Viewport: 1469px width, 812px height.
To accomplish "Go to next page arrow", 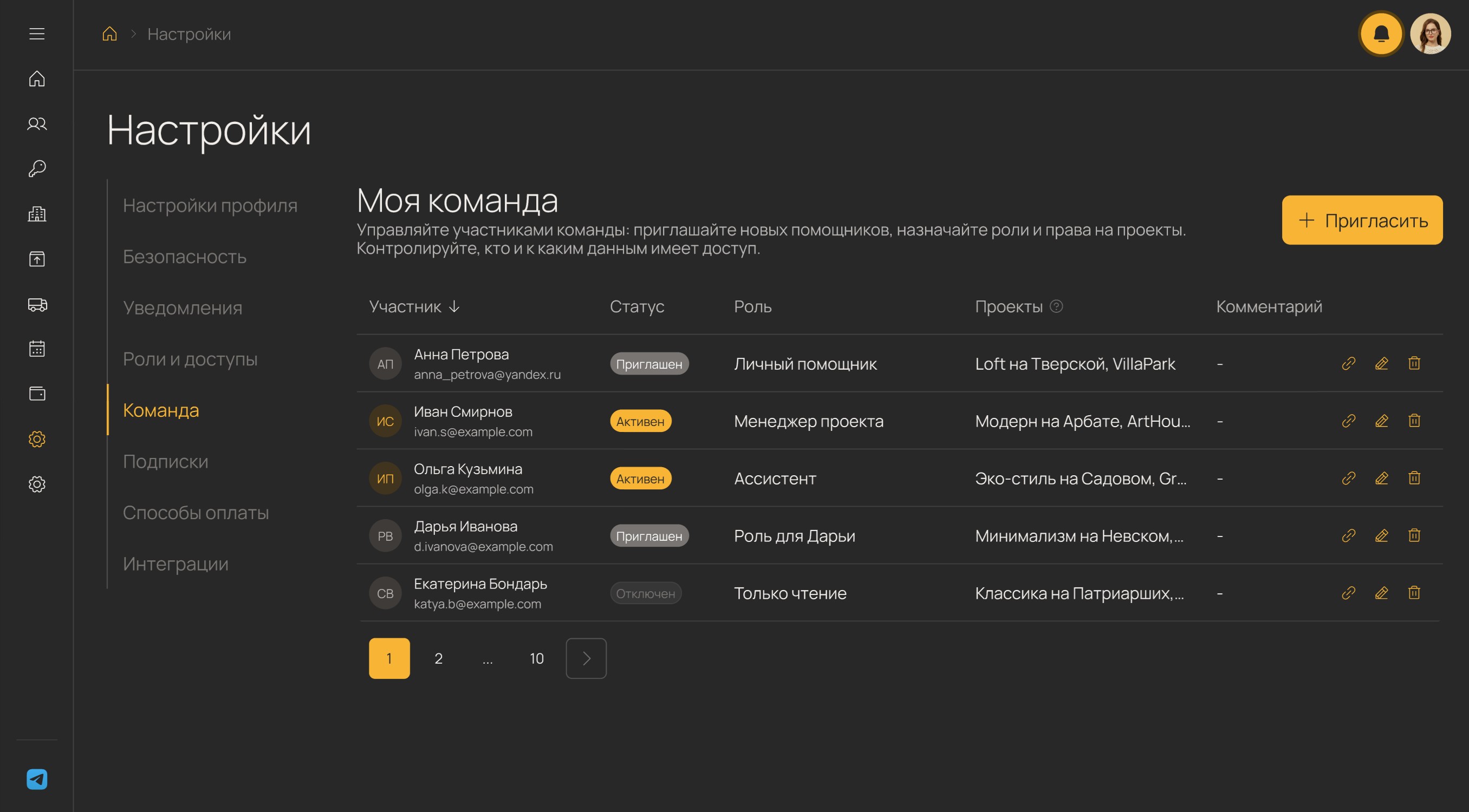I will pyautogui.click(x=586, y=658).
